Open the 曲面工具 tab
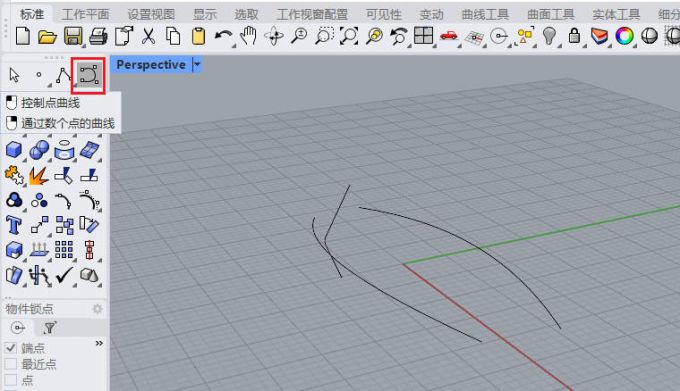 [551, 14]
